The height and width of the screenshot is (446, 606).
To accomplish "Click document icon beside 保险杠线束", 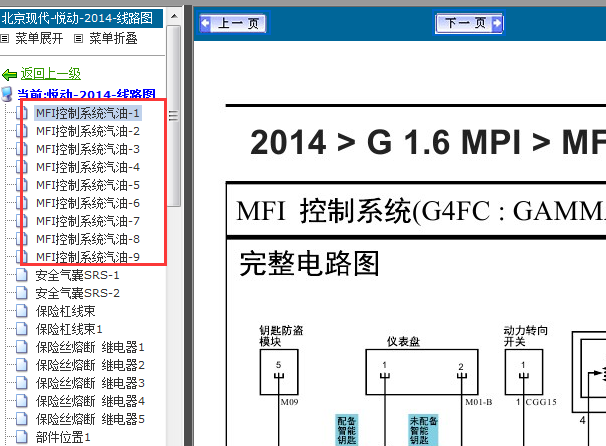I will point(22,311).
